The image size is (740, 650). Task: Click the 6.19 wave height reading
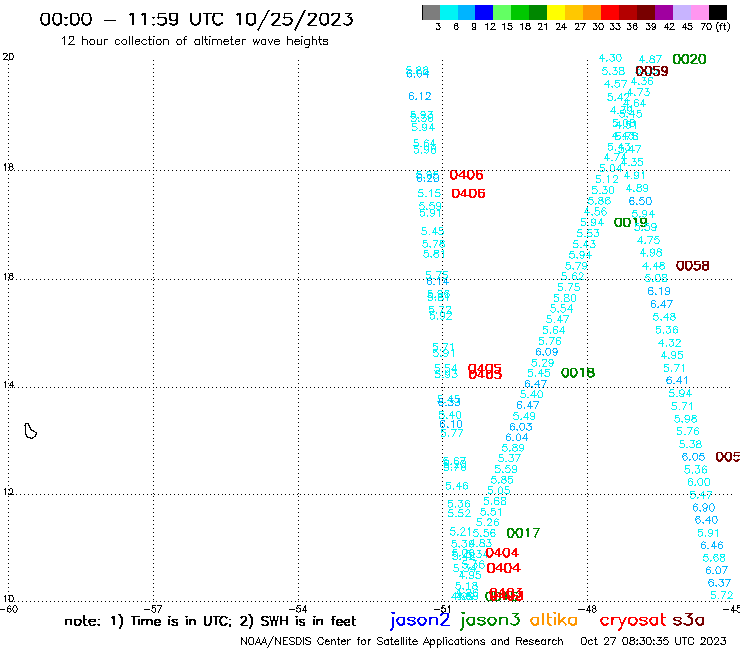[x=659, y=291]
